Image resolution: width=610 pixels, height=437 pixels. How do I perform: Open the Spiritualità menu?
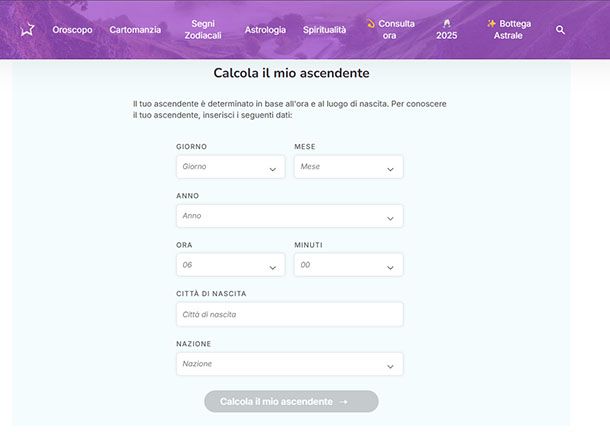(325, 30)
